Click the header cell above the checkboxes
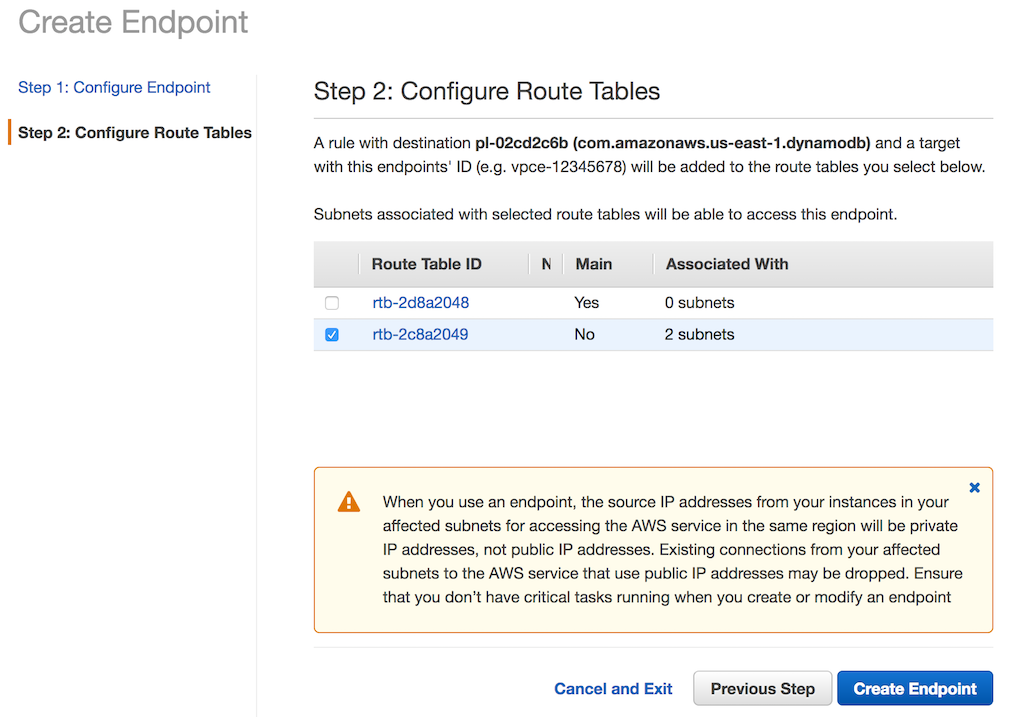 (336, 264)
